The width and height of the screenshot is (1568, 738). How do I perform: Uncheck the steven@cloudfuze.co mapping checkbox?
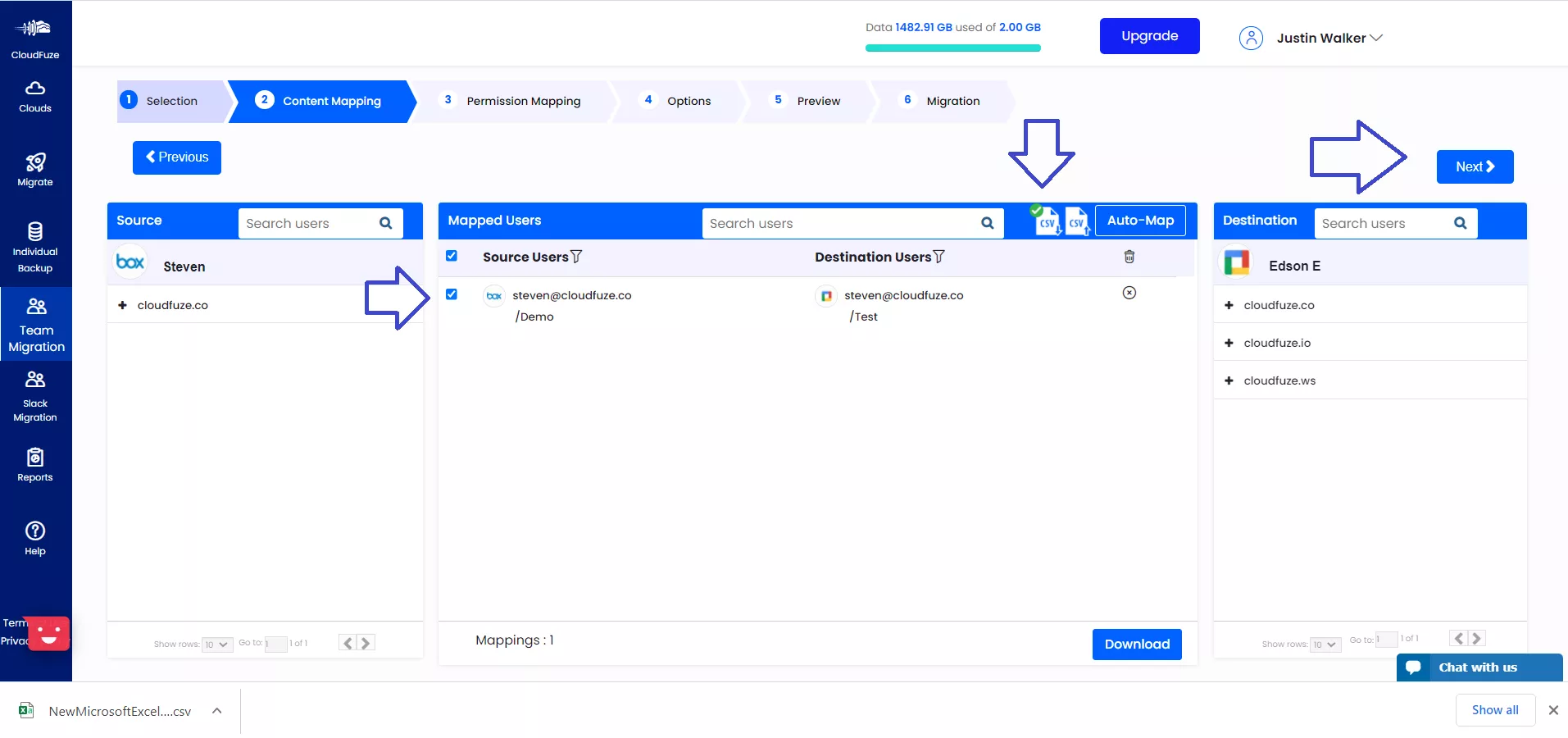click(x=452, y=294)
